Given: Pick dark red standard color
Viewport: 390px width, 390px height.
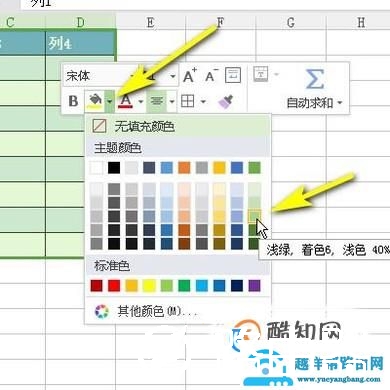Looking at the screenshot, I should pos(97,286).
